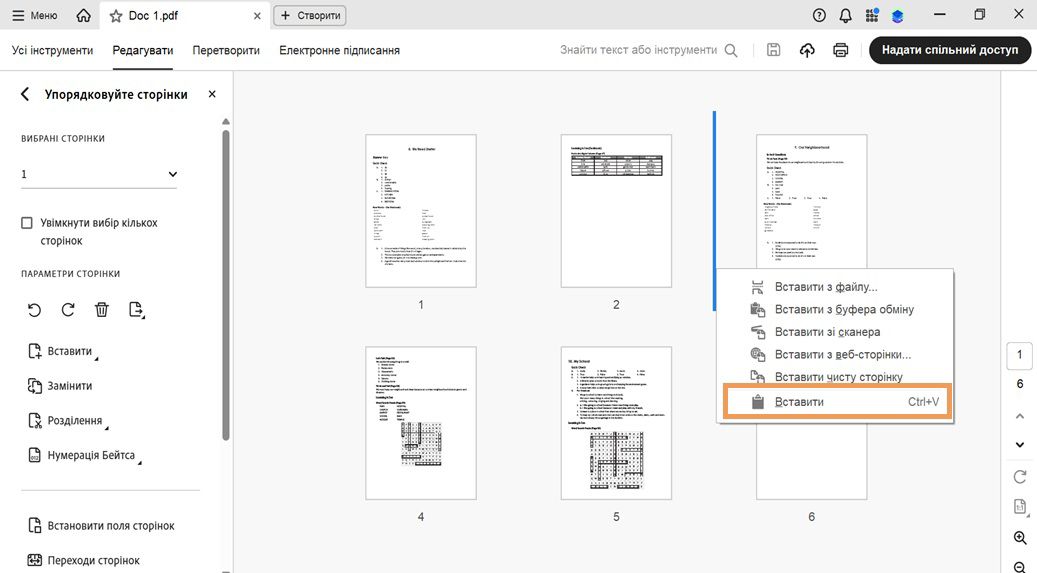
Task: Open the Help question mark icon
Action: [819, 15]
